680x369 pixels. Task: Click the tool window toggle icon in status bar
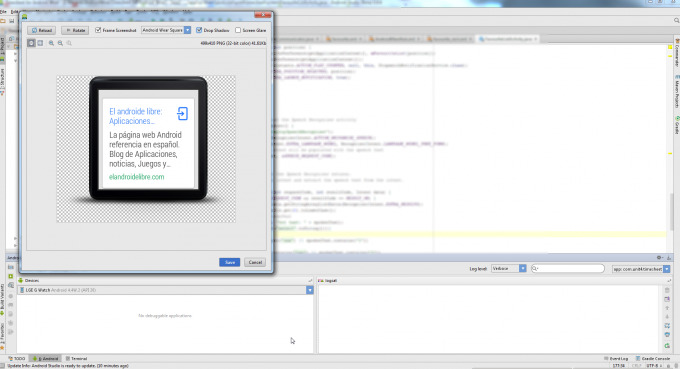coord(3,366)
